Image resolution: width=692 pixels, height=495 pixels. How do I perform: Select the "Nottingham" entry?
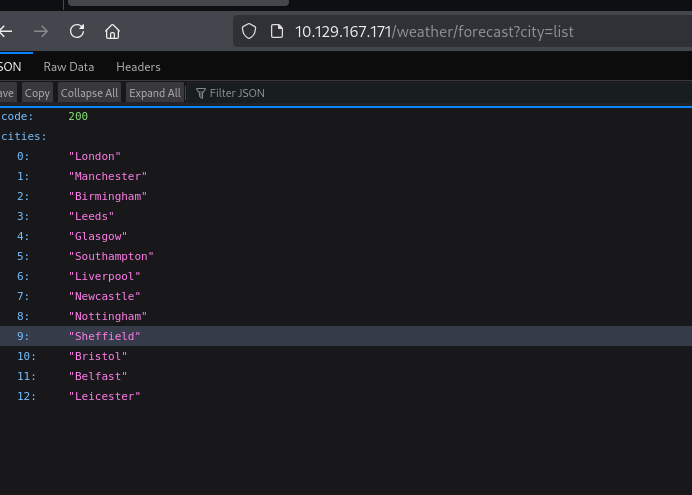[108, 316]
